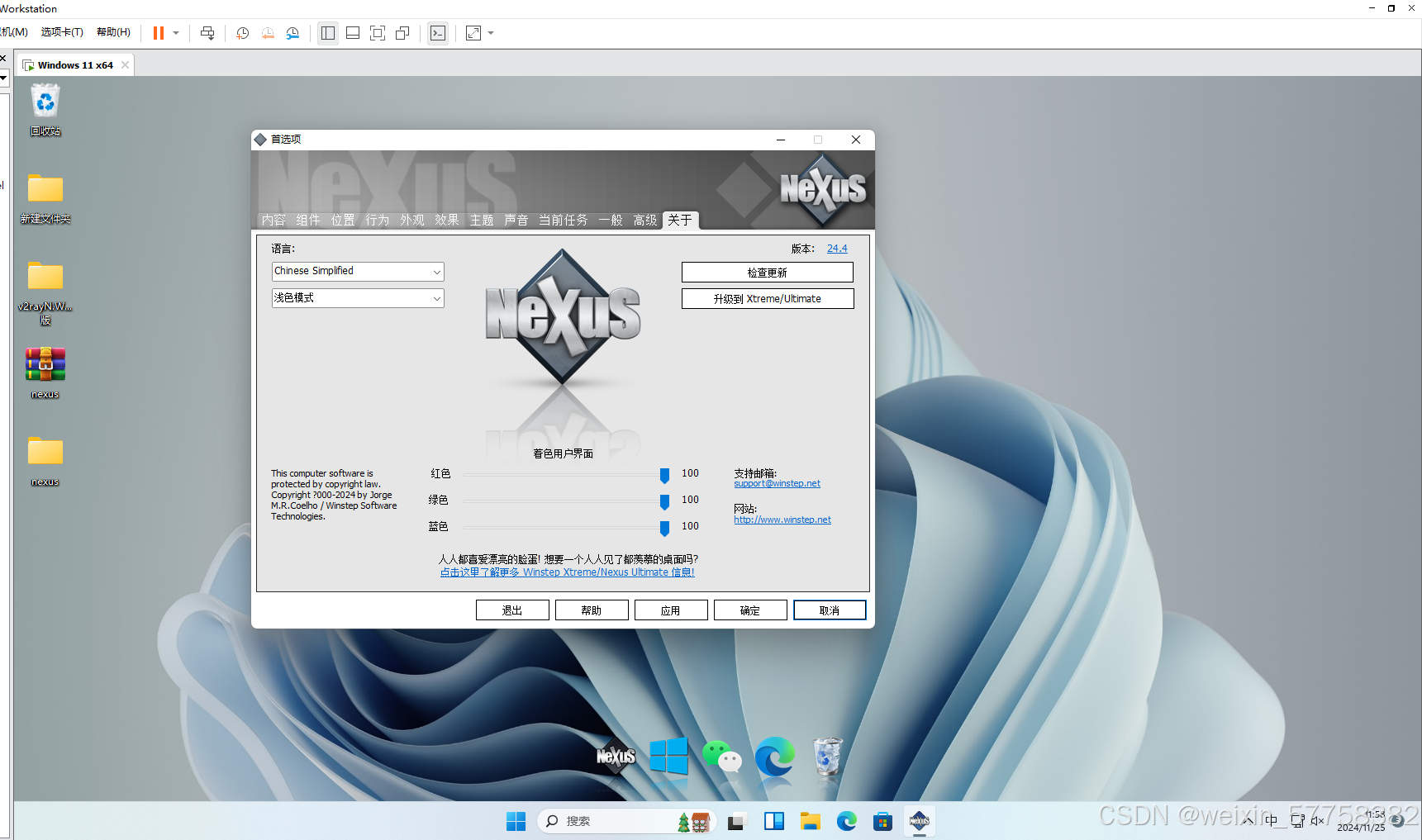Toggle the library sidebar view icon

[x=328, y=33]
